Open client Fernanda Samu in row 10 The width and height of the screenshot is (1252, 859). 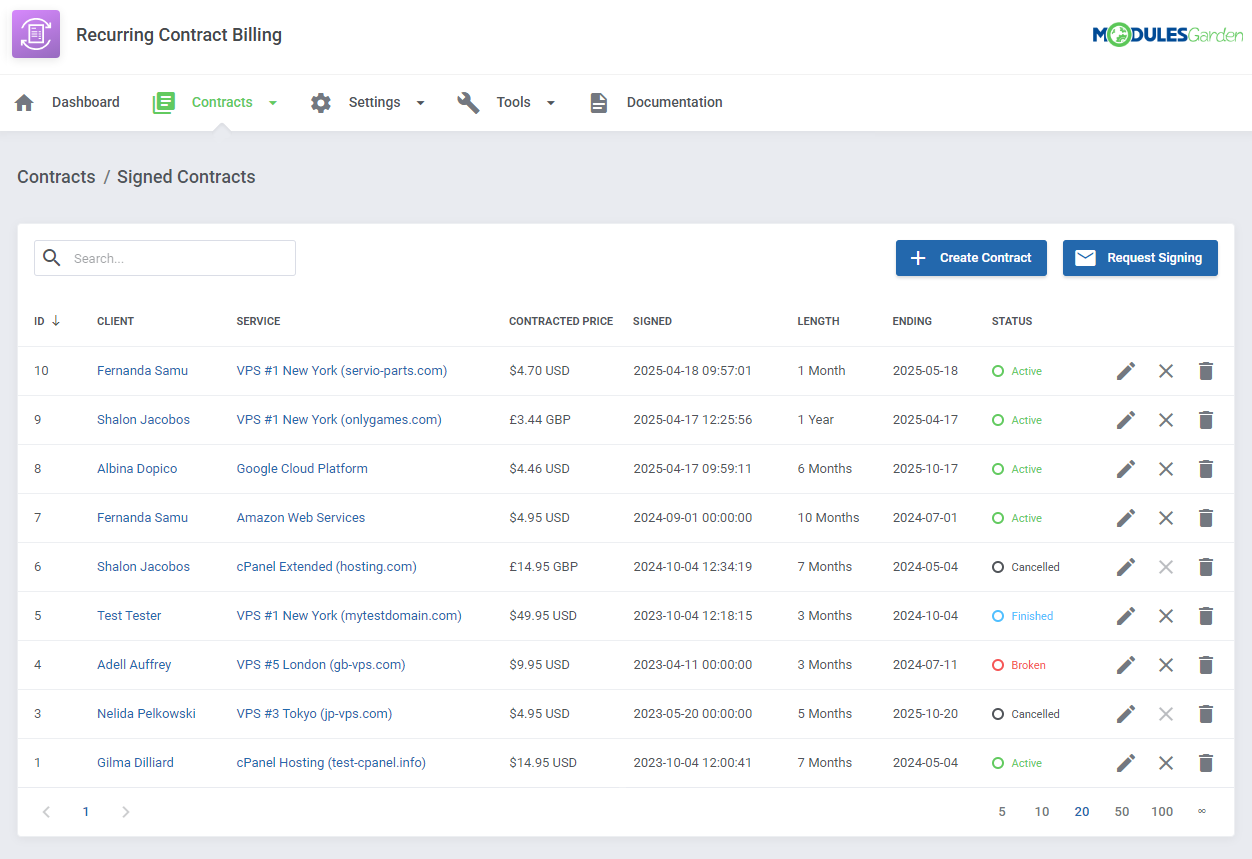[142, 371]
